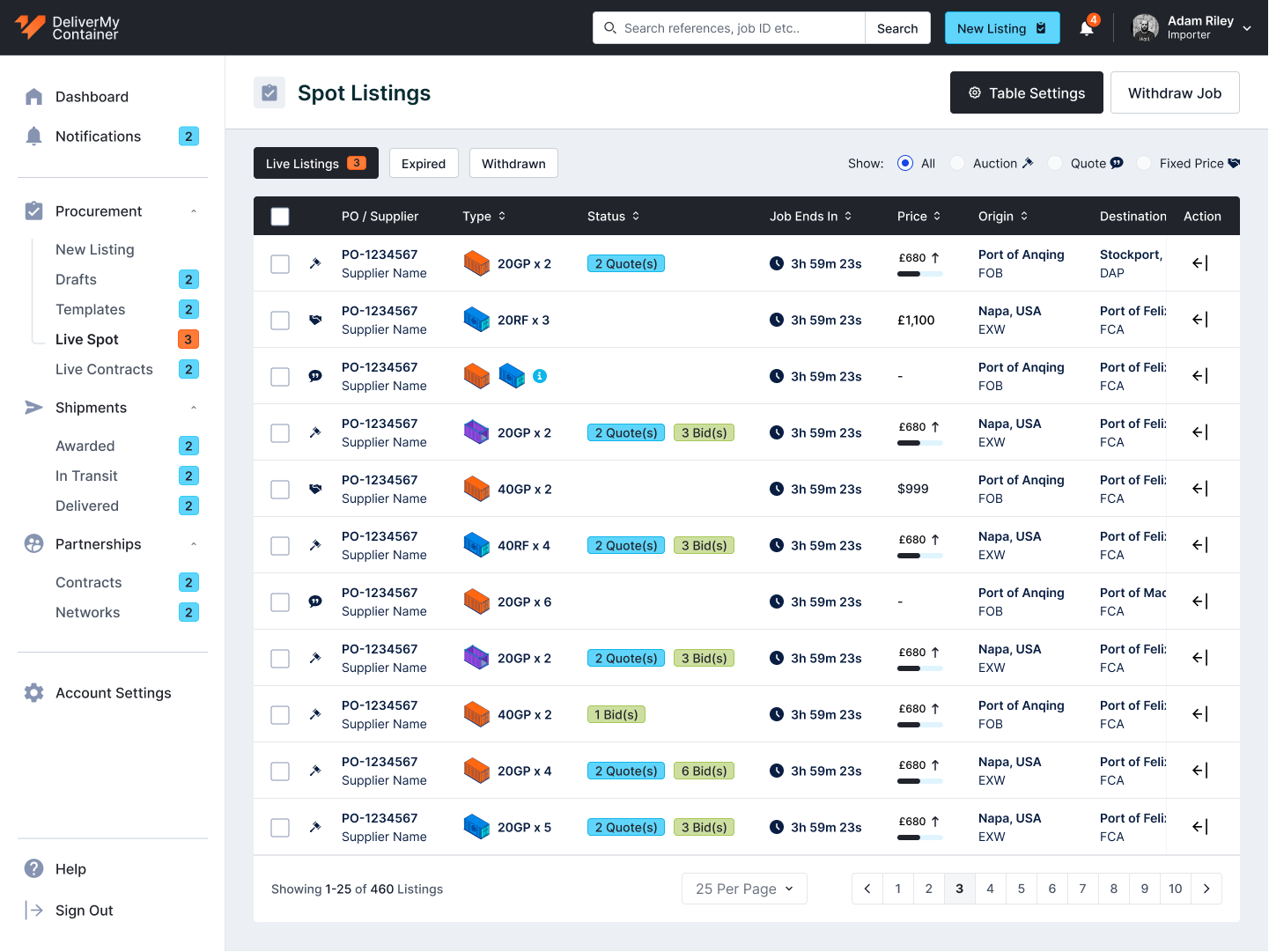Click the DeliverMyContainer logo
Image resolution: width=1269 pixels, height=952 pixels.
[67, 27]
